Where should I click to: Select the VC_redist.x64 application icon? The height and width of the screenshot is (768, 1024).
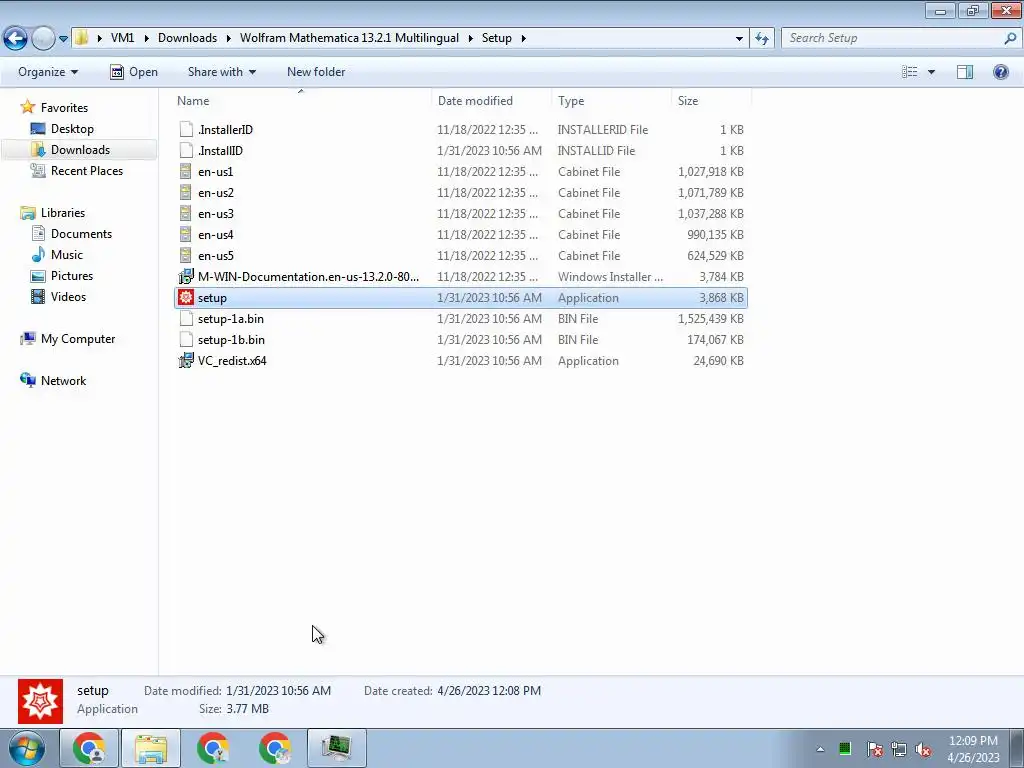(x=186, y=360)
